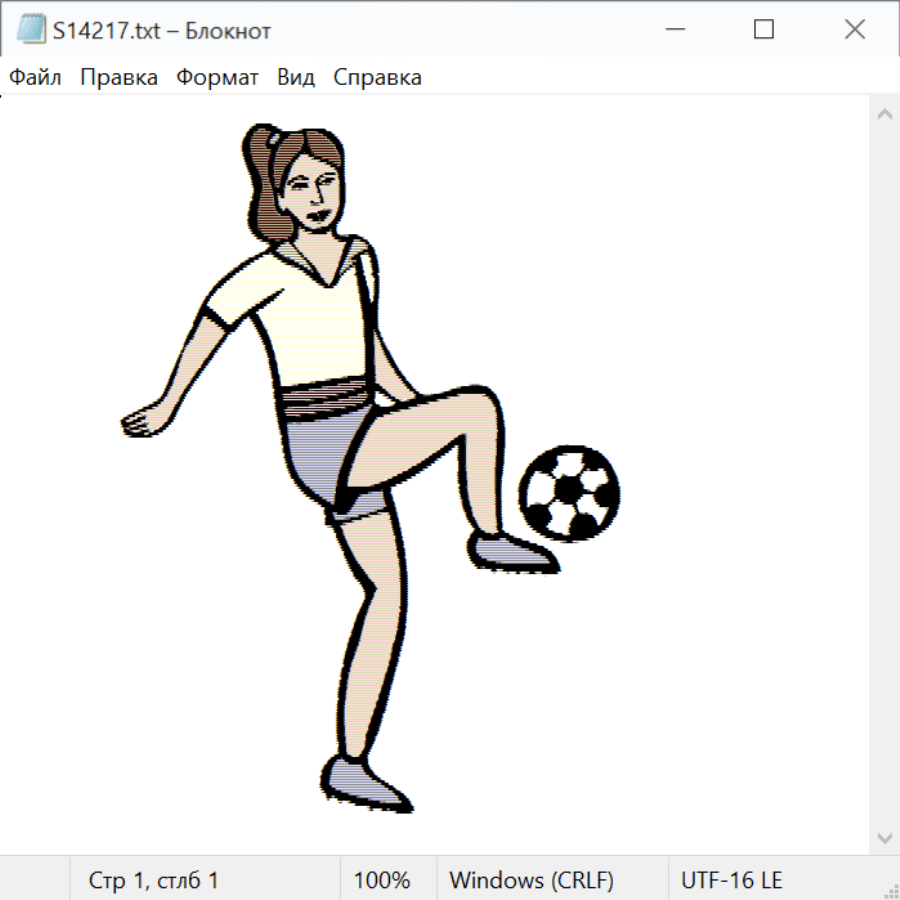
Task: Minimize the Блокнот window
Action: point(673,30)
